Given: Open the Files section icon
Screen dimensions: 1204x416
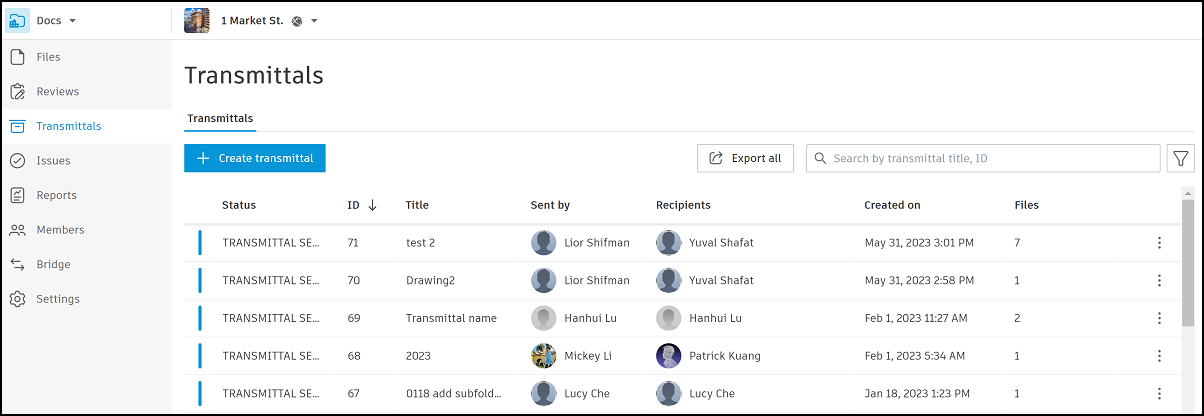Looking at the screenshot, I should pos(18,57).
